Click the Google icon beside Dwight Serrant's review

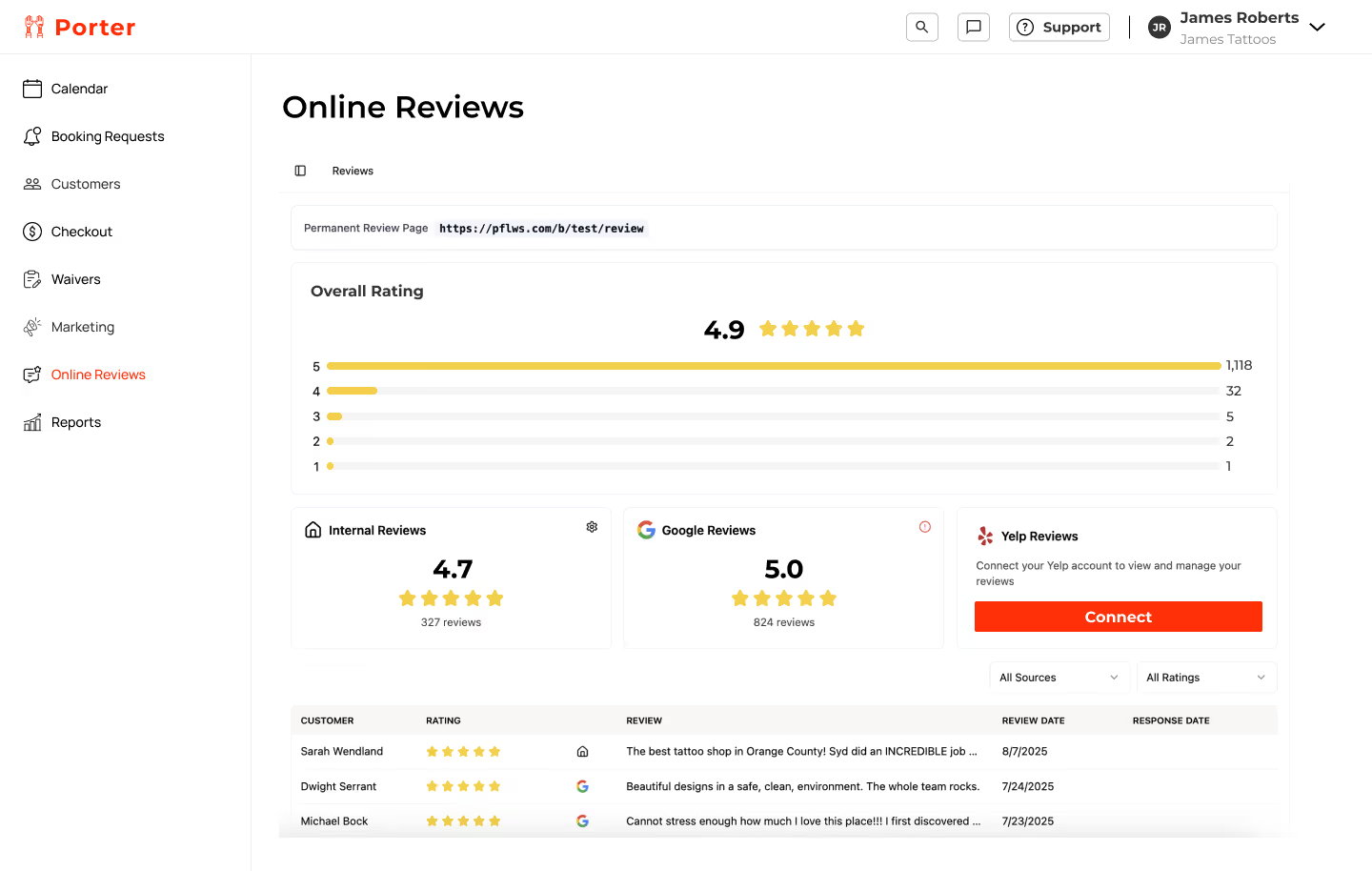(582, 786)
